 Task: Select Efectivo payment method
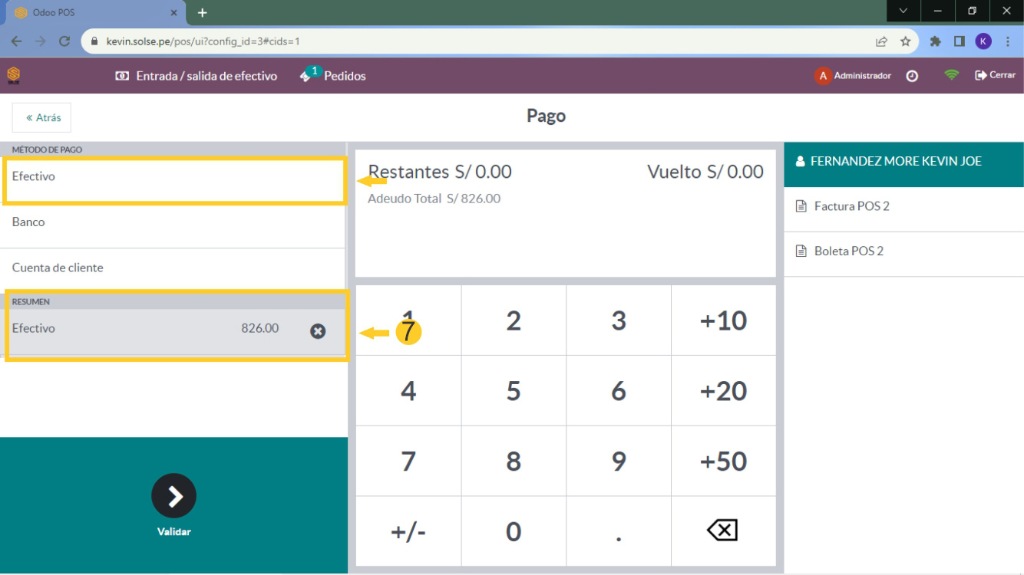click(174, 177)
